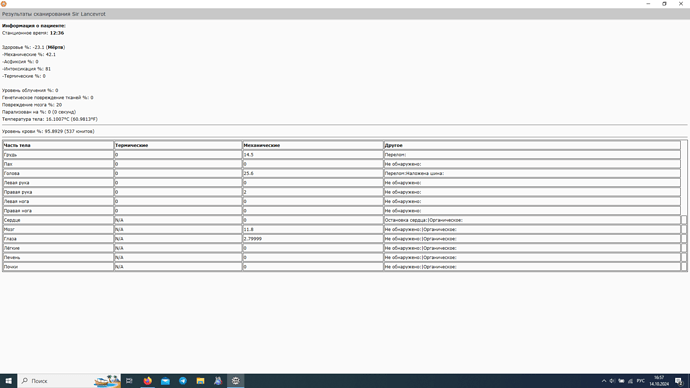Switch the РУС keyboard language indicator
This screenshot has height=388, width=690.
[640, 381]
